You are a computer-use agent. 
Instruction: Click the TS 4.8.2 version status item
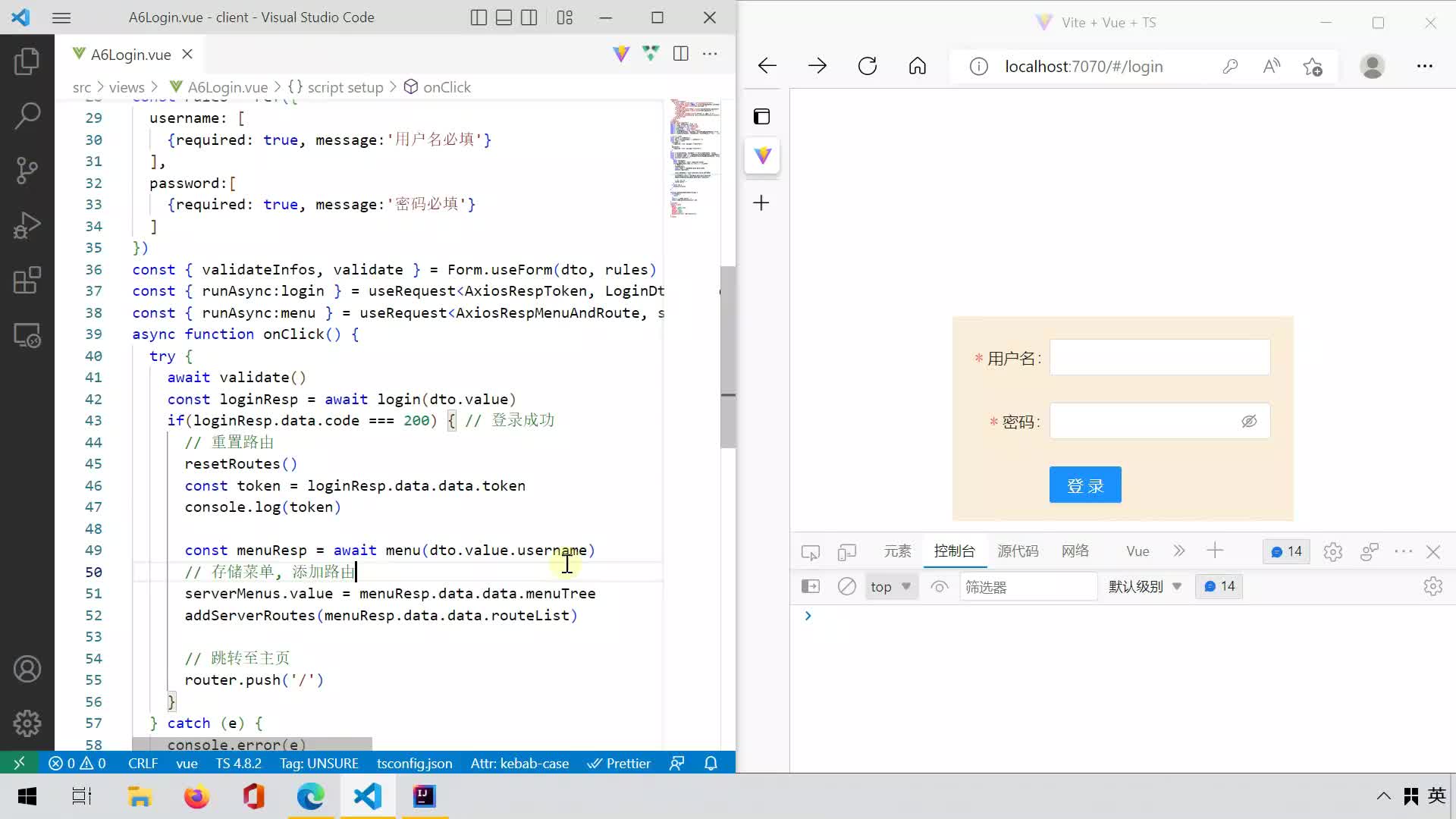[238, 763]
